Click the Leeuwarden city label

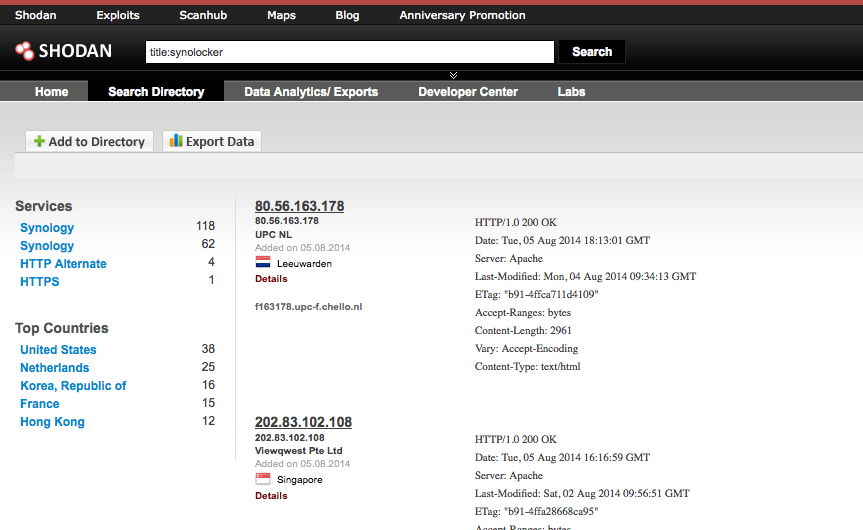[304, 264]
